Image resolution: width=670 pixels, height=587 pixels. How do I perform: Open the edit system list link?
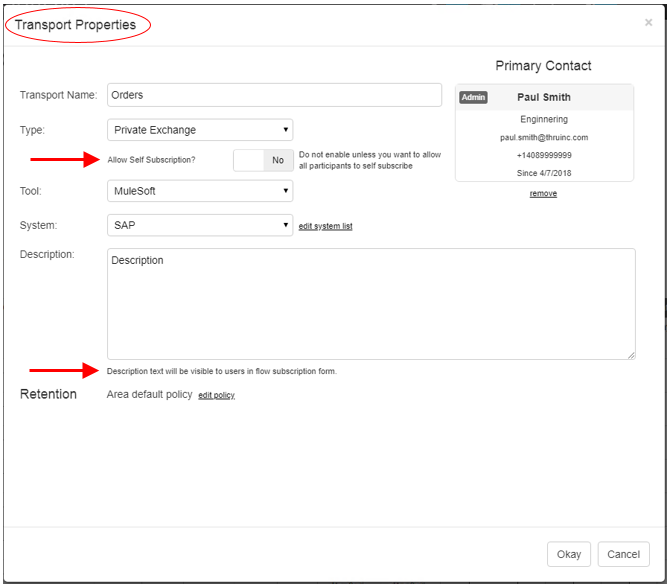click(325, 227)
